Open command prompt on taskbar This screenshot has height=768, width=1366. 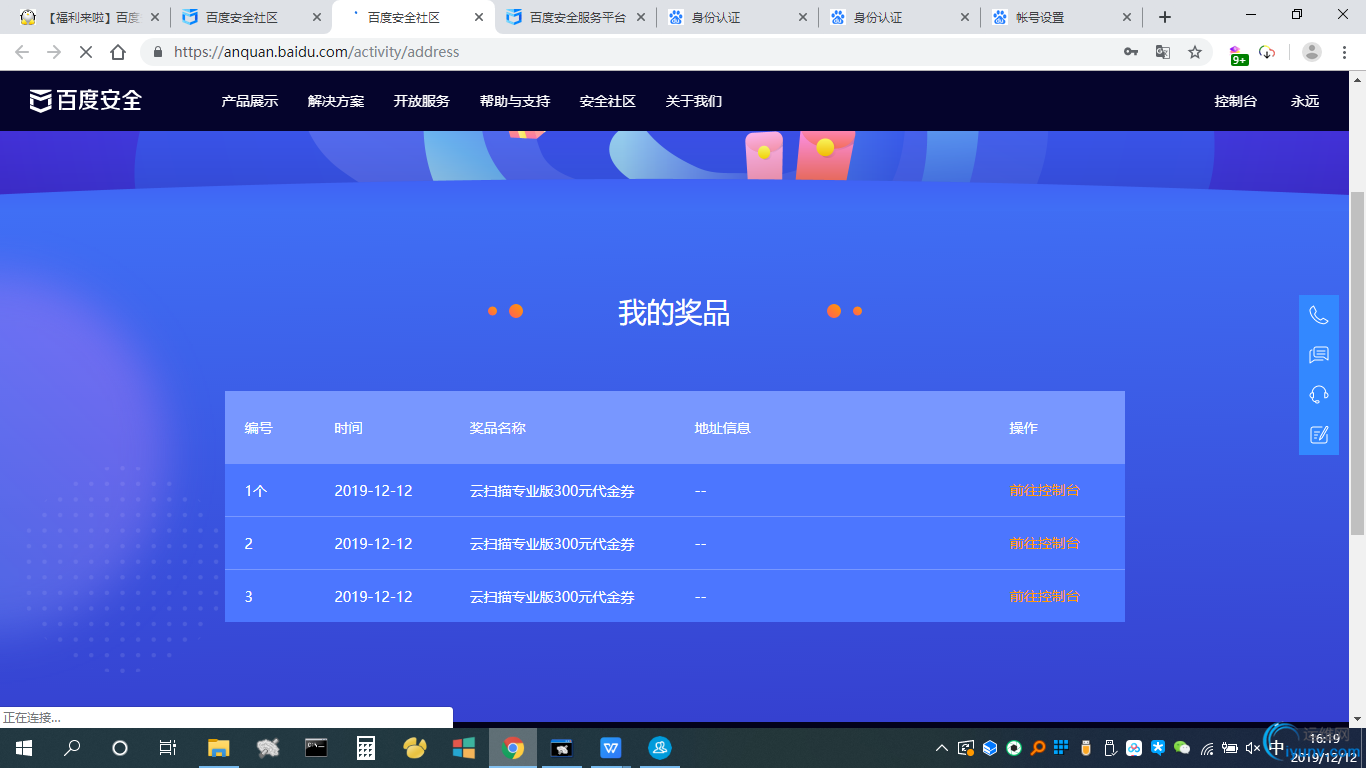[316, 748]
